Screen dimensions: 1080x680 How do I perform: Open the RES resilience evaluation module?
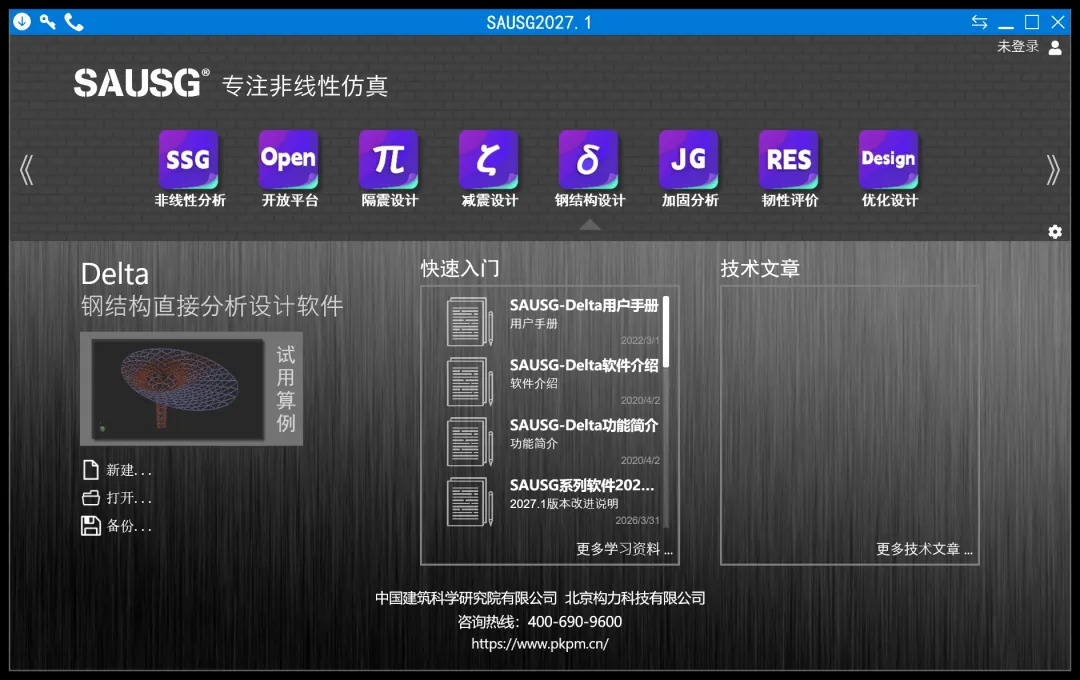pos(789,159)
